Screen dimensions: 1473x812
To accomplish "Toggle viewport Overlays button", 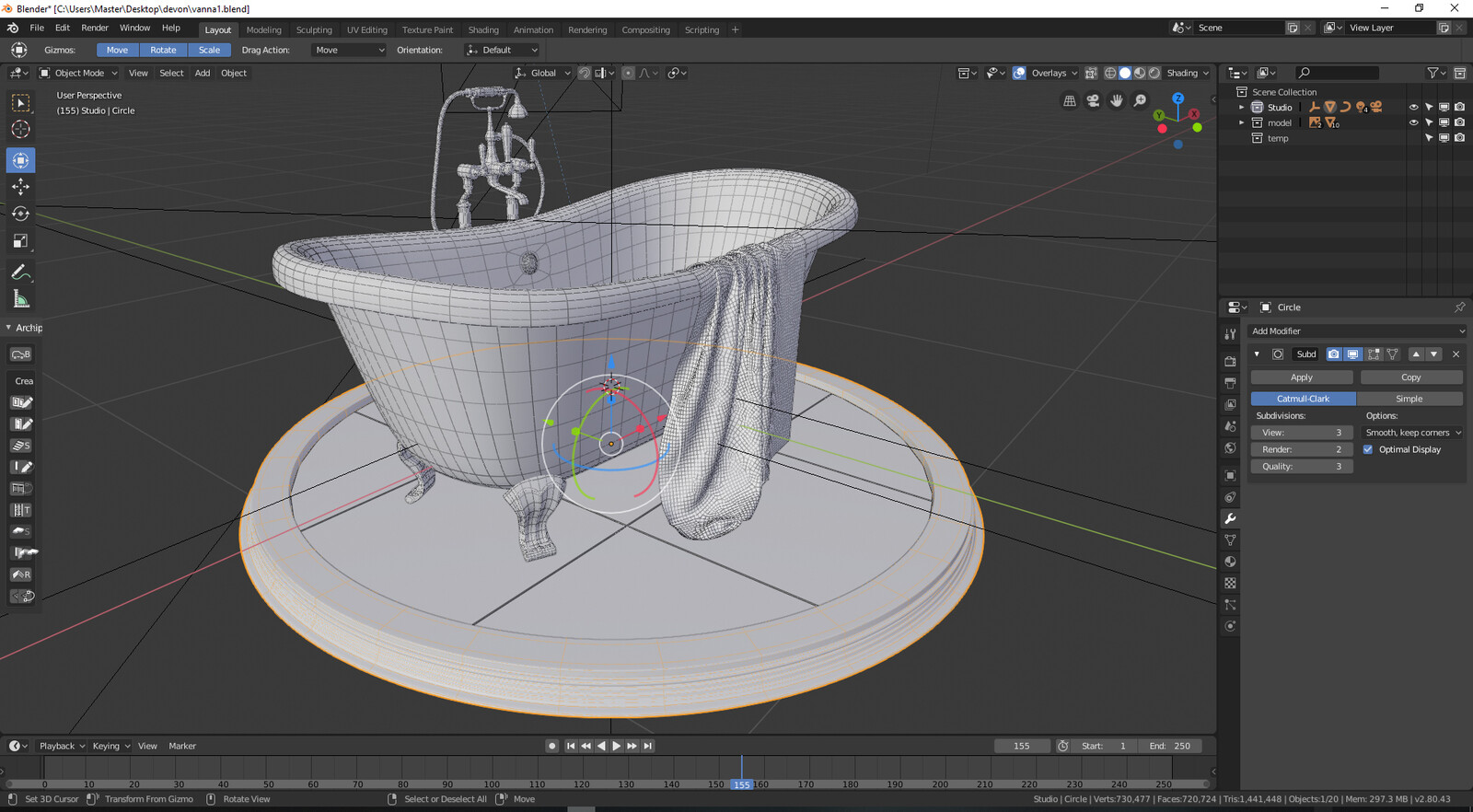I will coord(1019,74).
